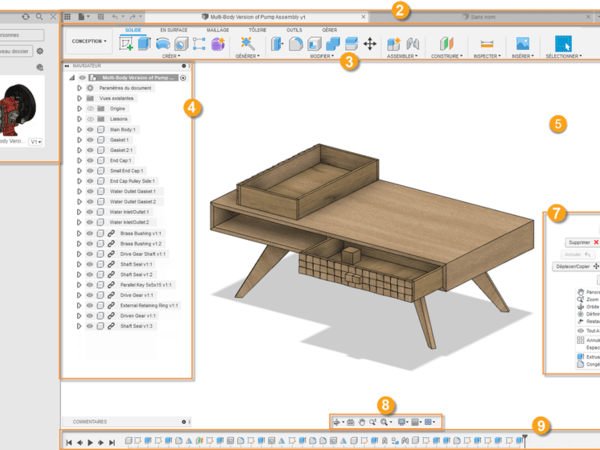Toggle visibility of Drive Gear v1:1
The width and height of the screenshot is (600, 450).
click(x=89, y=295)
